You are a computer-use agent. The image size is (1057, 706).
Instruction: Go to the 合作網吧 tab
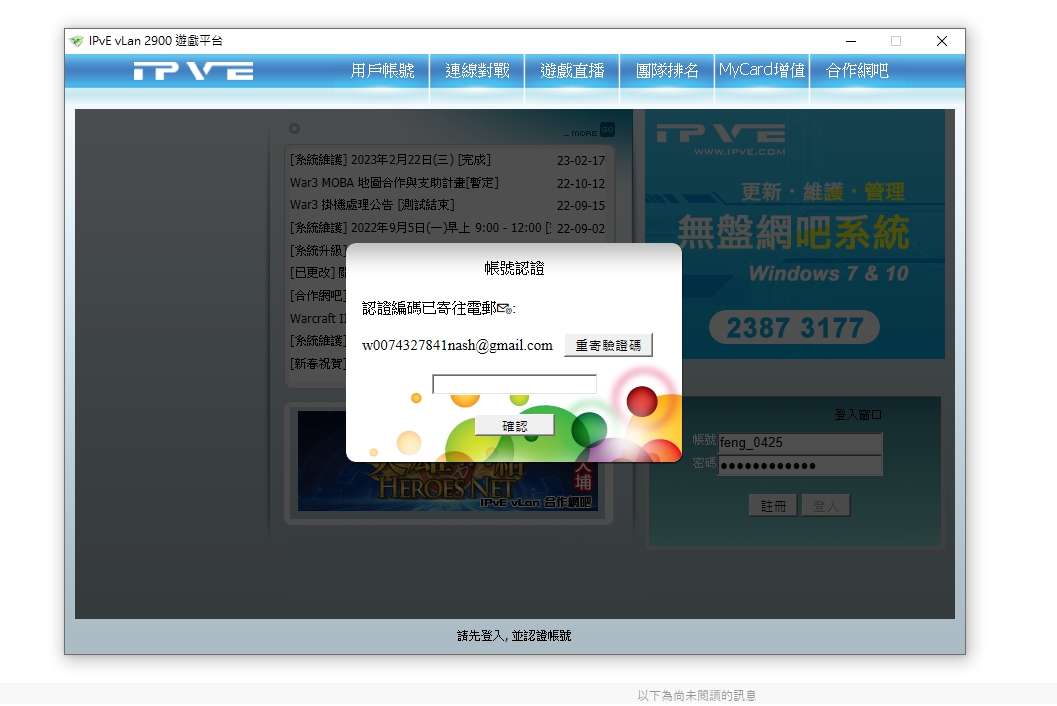click(x=857, y=71)
